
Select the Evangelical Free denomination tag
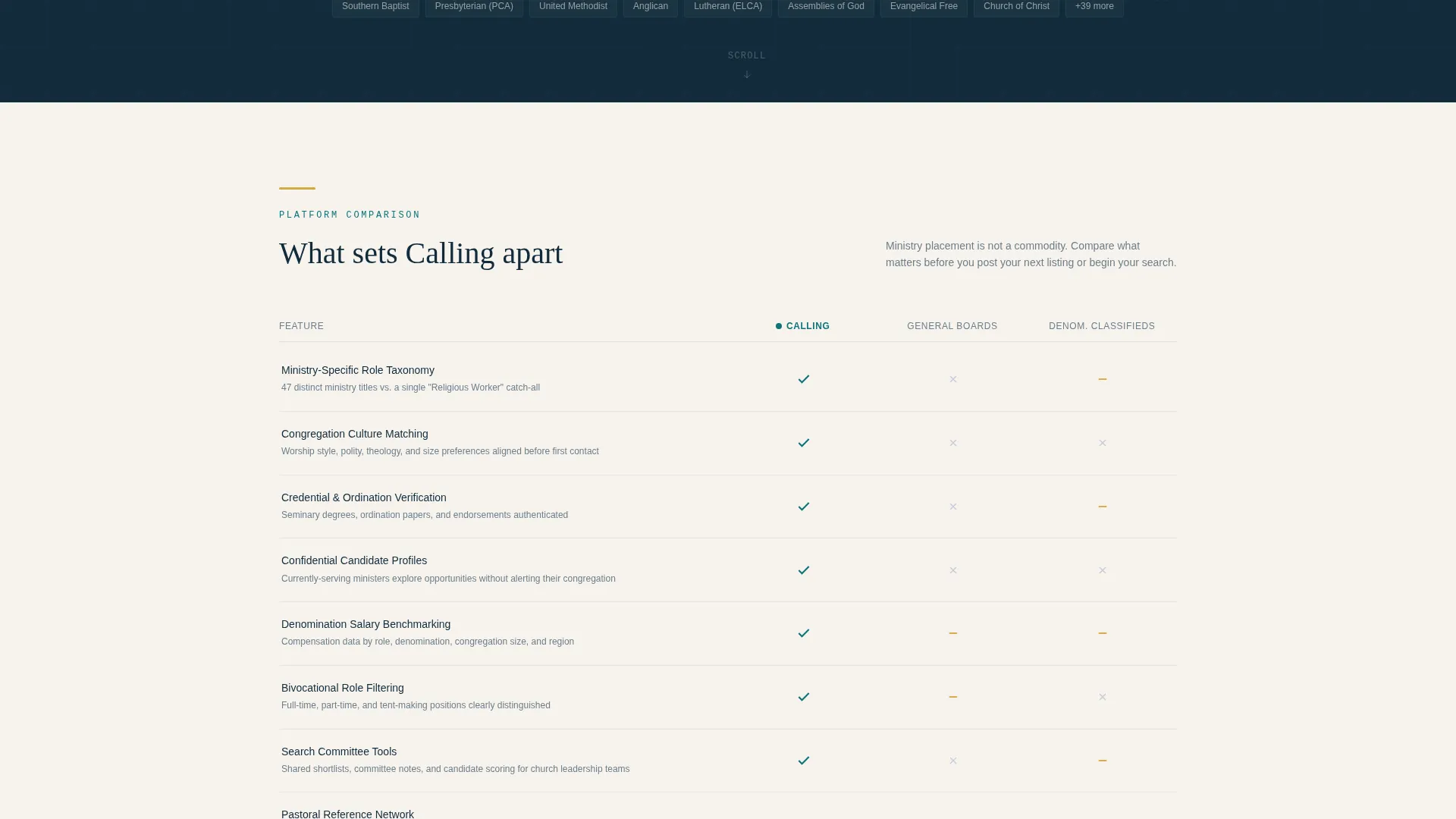click(x=924, y=7)
